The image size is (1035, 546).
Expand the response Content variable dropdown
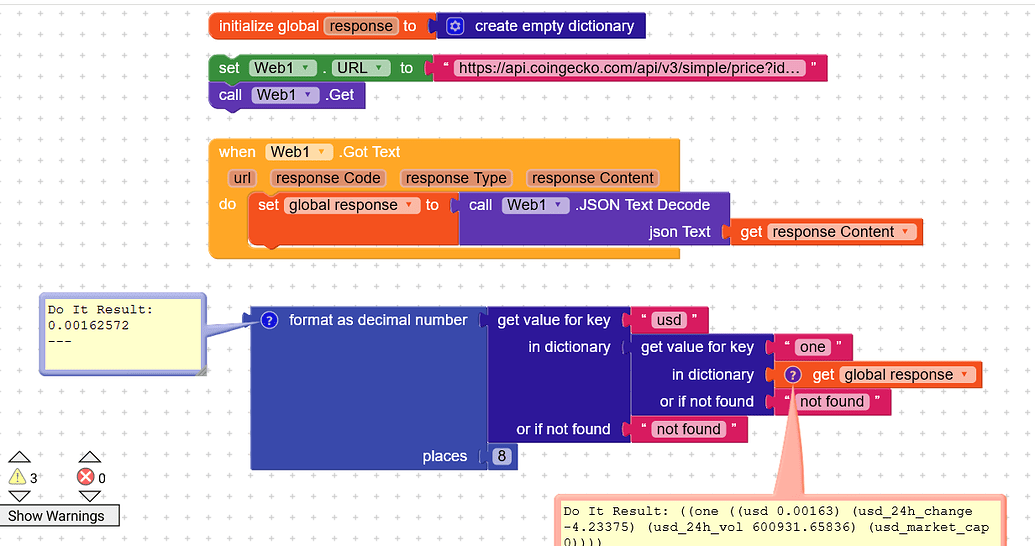point(905,232)
